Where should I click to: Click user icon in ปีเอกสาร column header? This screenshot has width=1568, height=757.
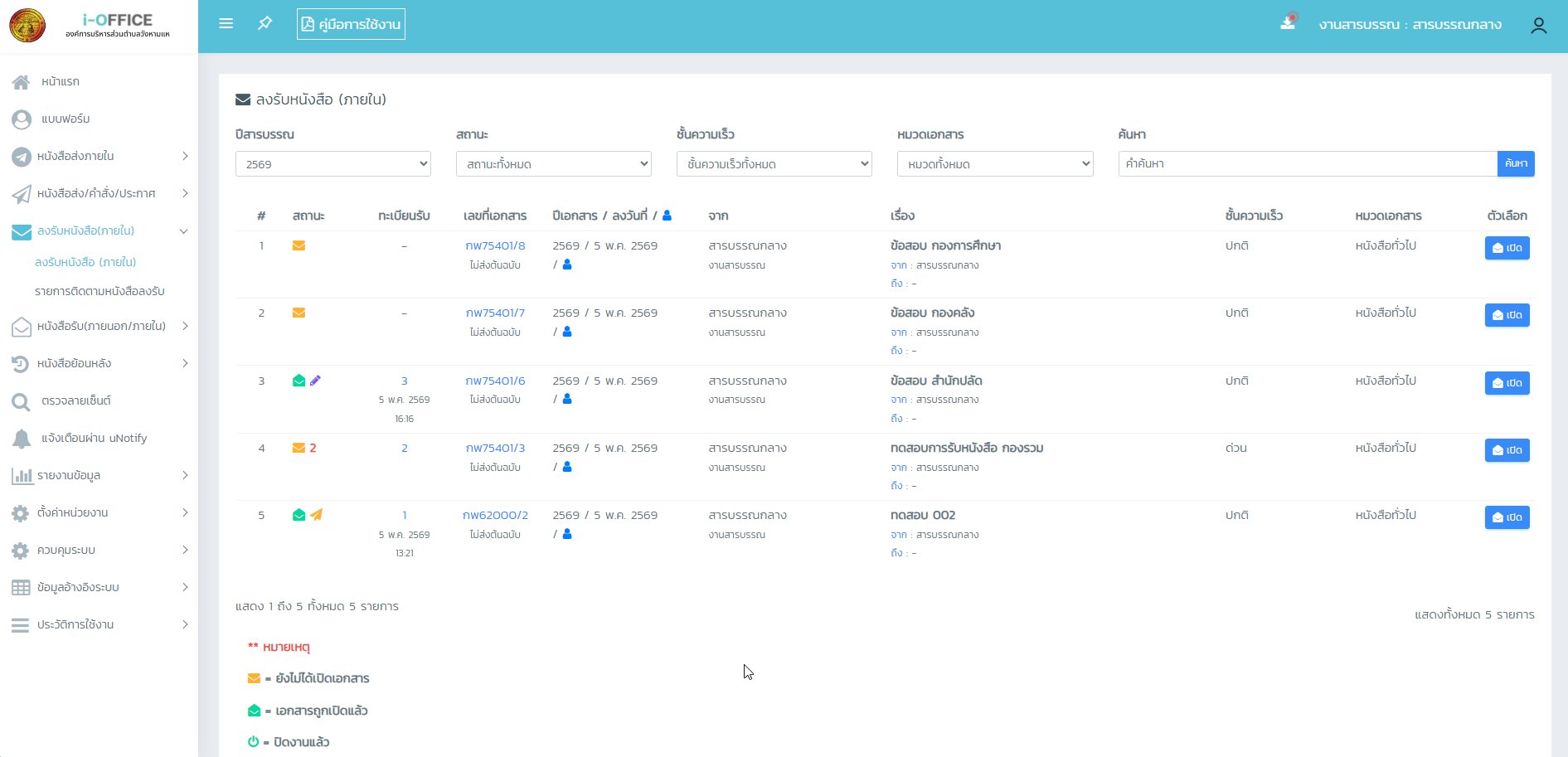(667, 216)
